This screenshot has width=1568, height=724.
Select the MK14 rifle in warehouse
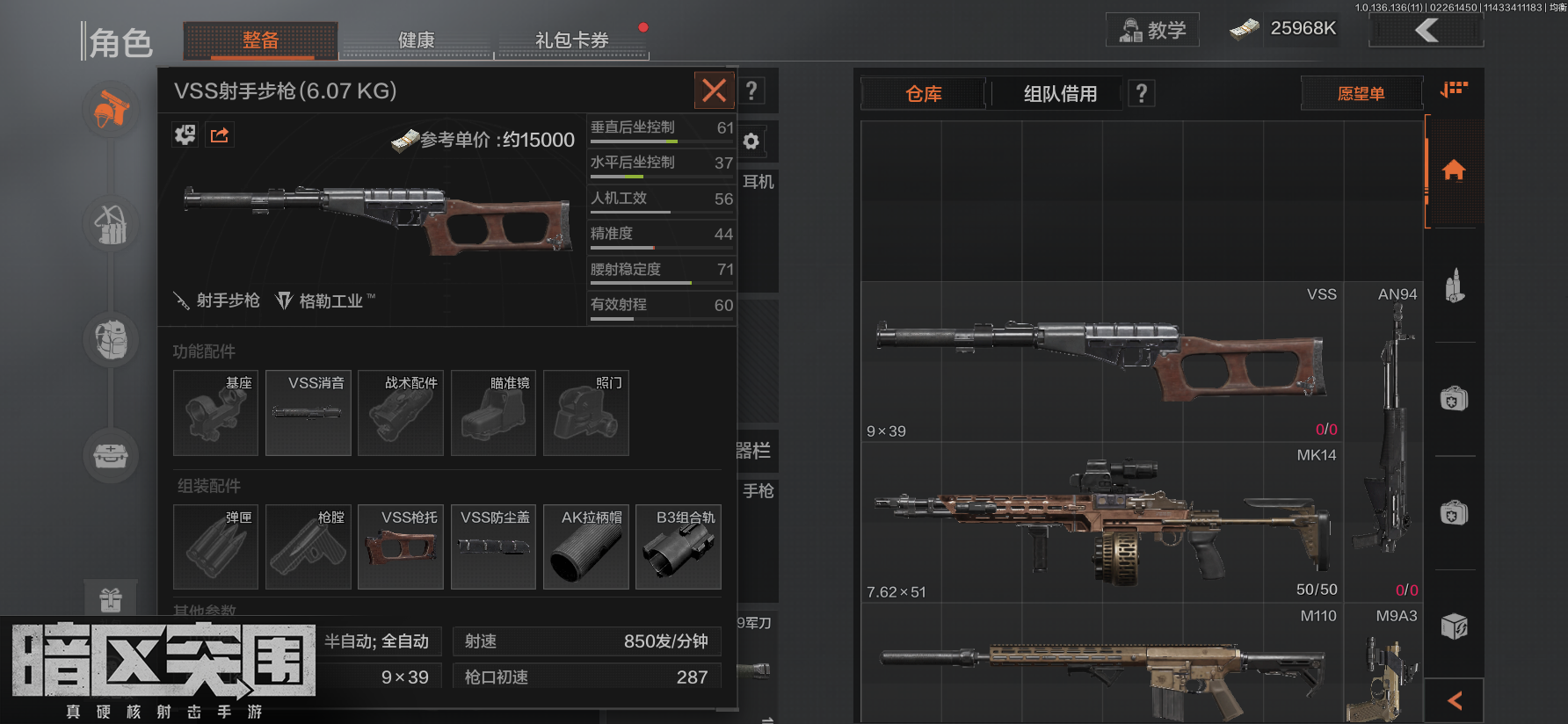[1102, 523]
